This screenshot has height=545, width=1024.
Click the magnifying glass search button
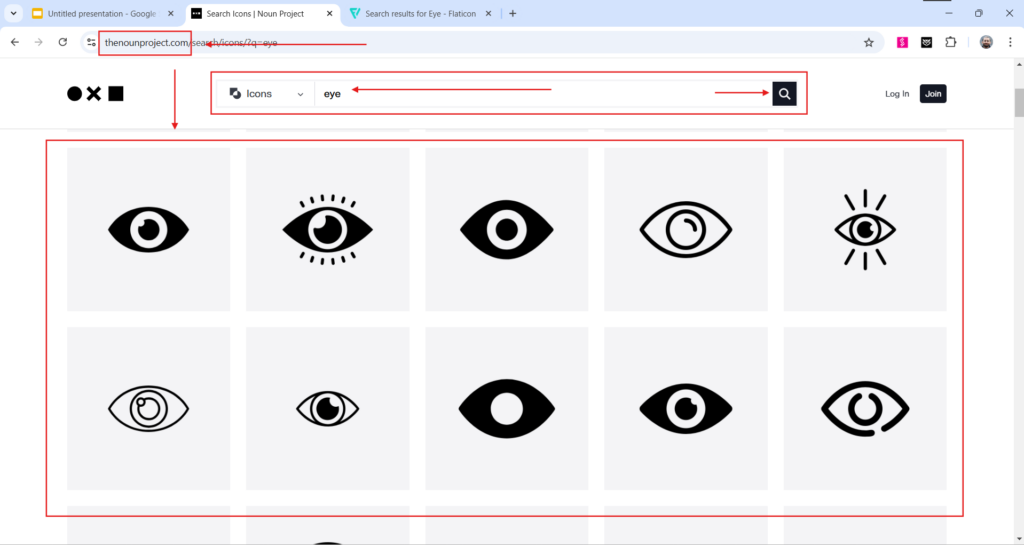(x=784, y=94)
